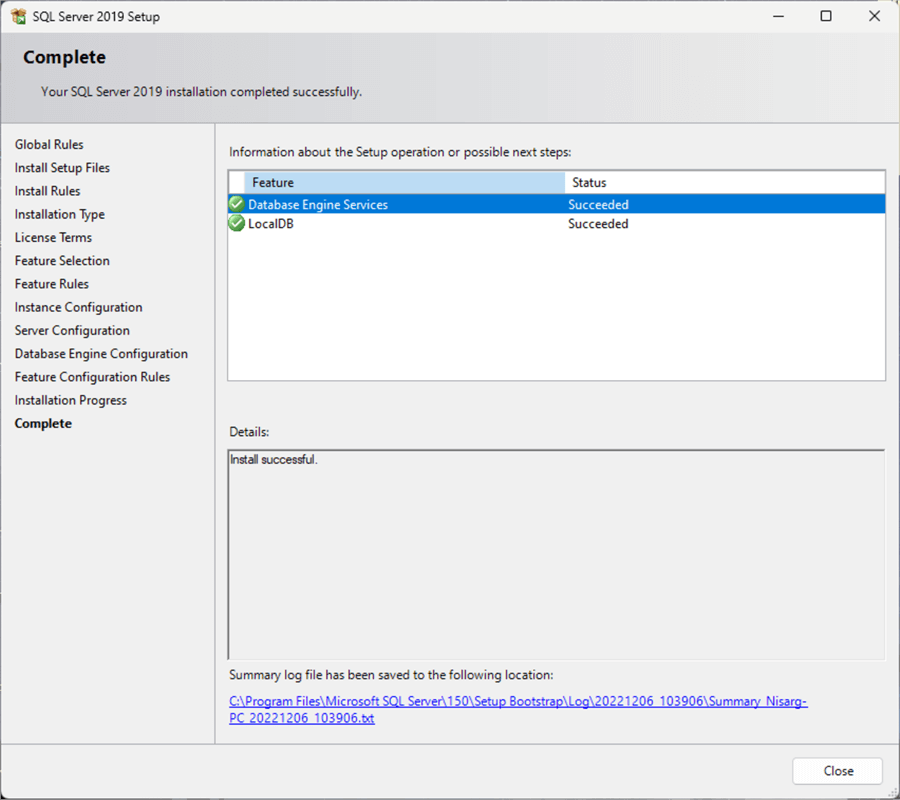Select Install Setup Files step
Image resolution: width=900 pixels, height=800 pixels.
coord(62,168)
